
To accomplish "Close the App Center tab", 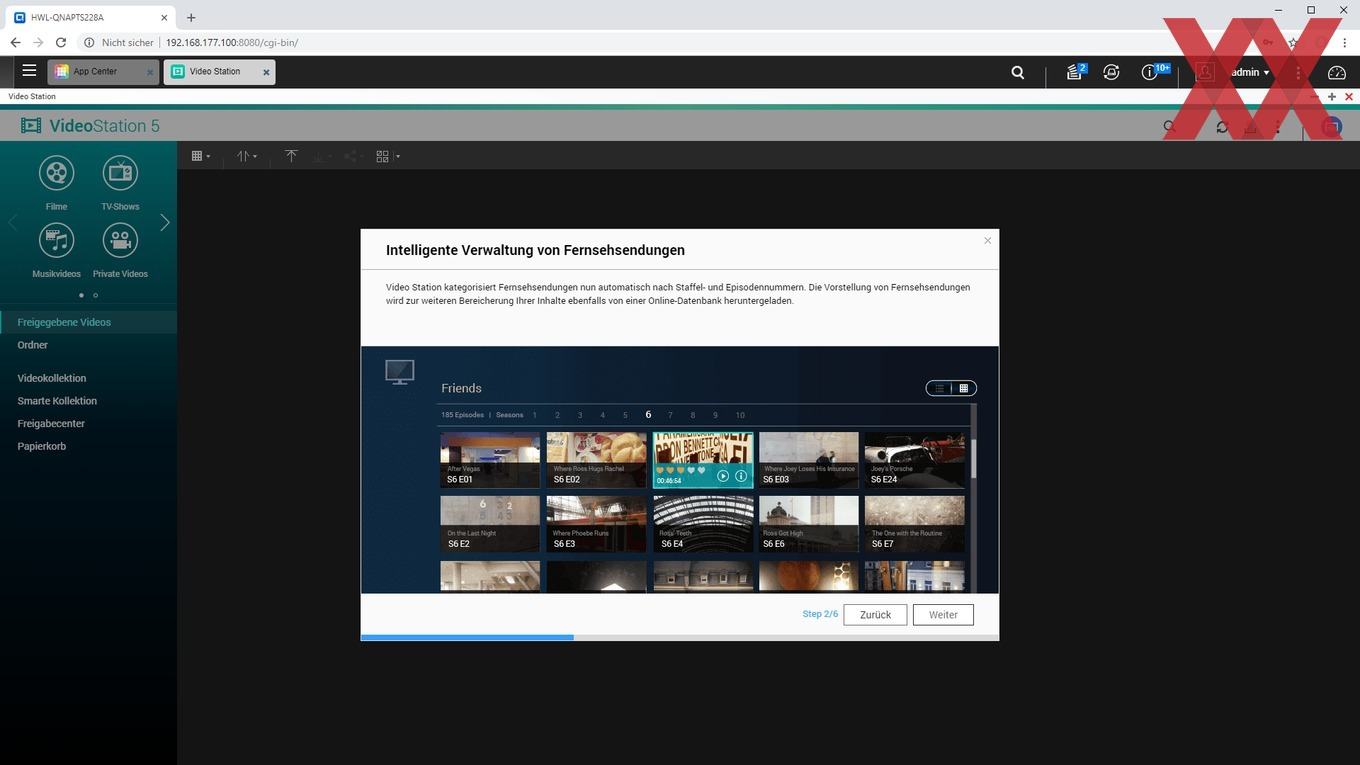I will point(150,72).
